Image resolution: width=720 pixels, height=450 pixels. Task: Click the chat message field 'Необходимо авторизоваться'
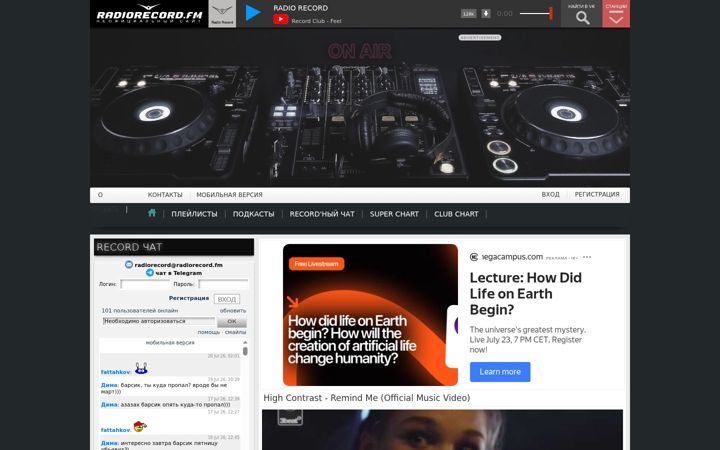coord(159,321)
